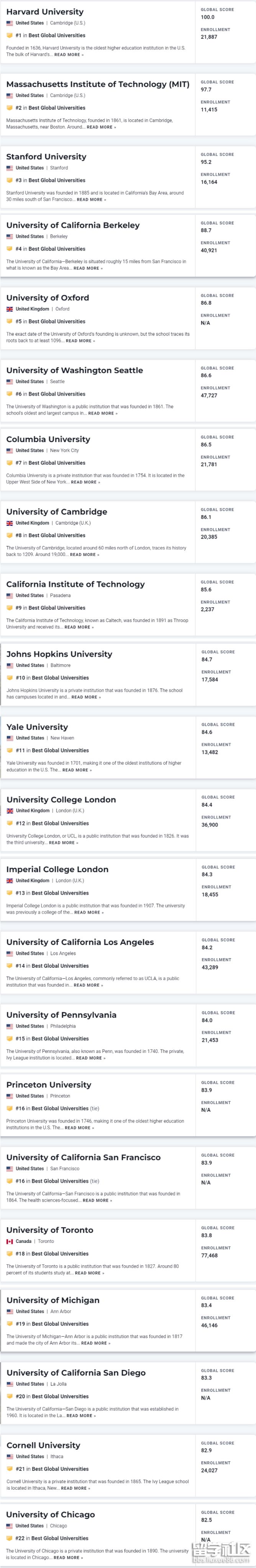Click the ranking badge icon beside Columbia's #7
This screenshot has width=256, height=1568.
pos(10,462)
